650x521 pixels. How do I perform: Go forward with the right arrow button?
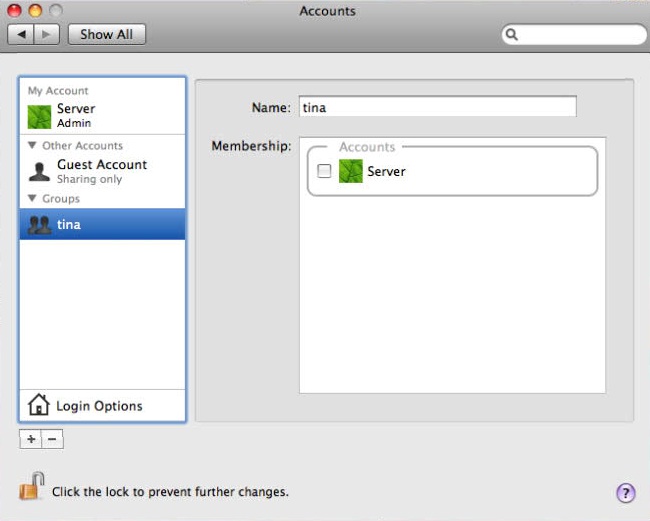point(46,34)
